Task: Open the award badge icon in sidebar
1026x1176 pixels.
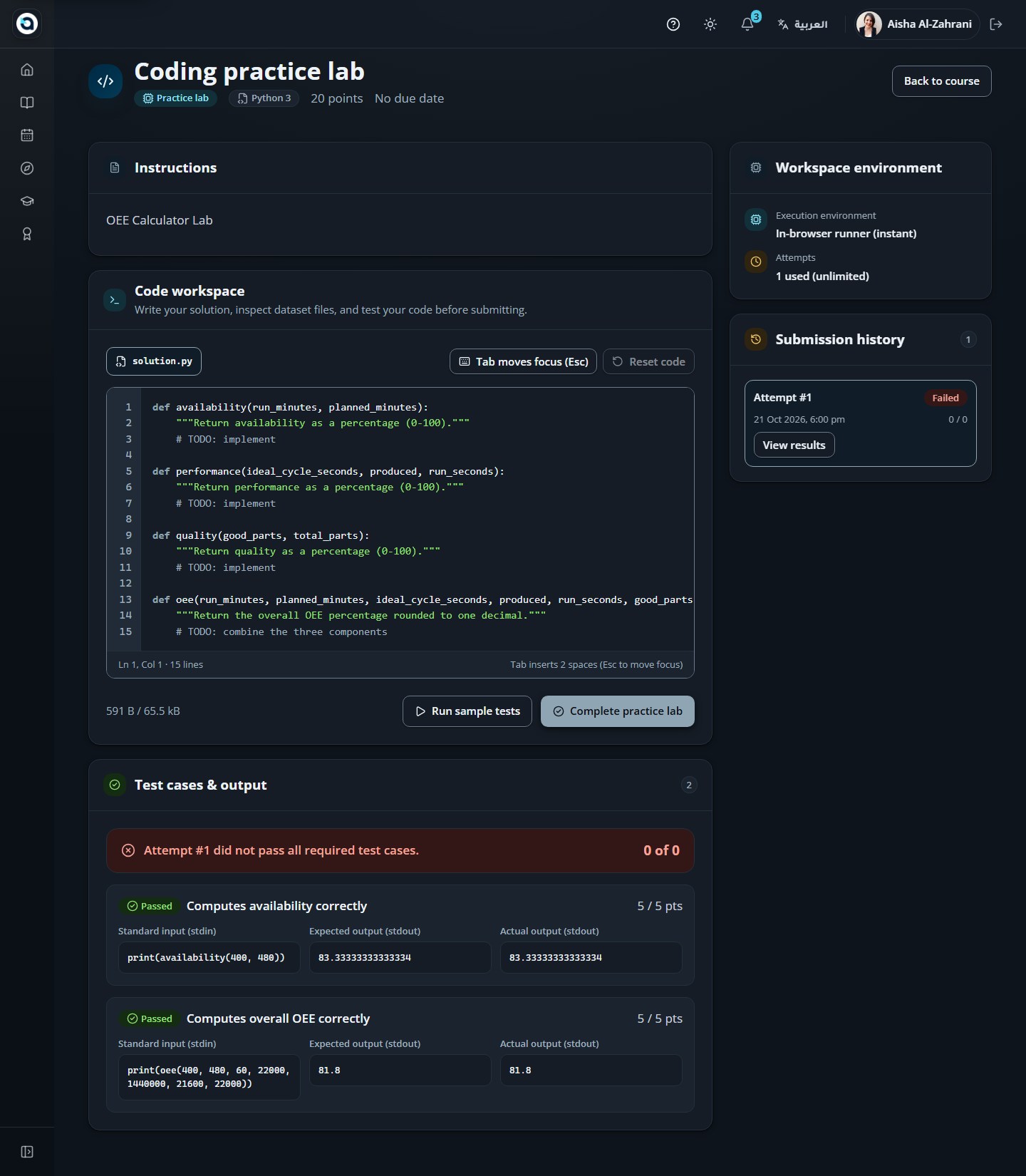Action: [27, 234]
